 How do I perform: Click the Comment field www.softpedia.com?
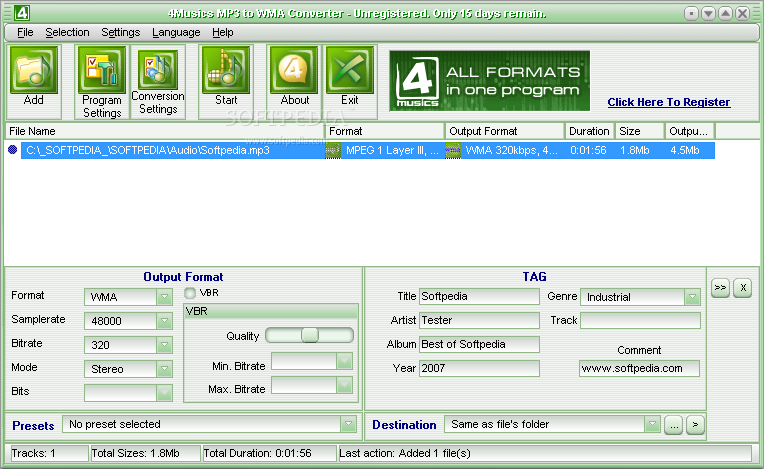pos(639,368)
